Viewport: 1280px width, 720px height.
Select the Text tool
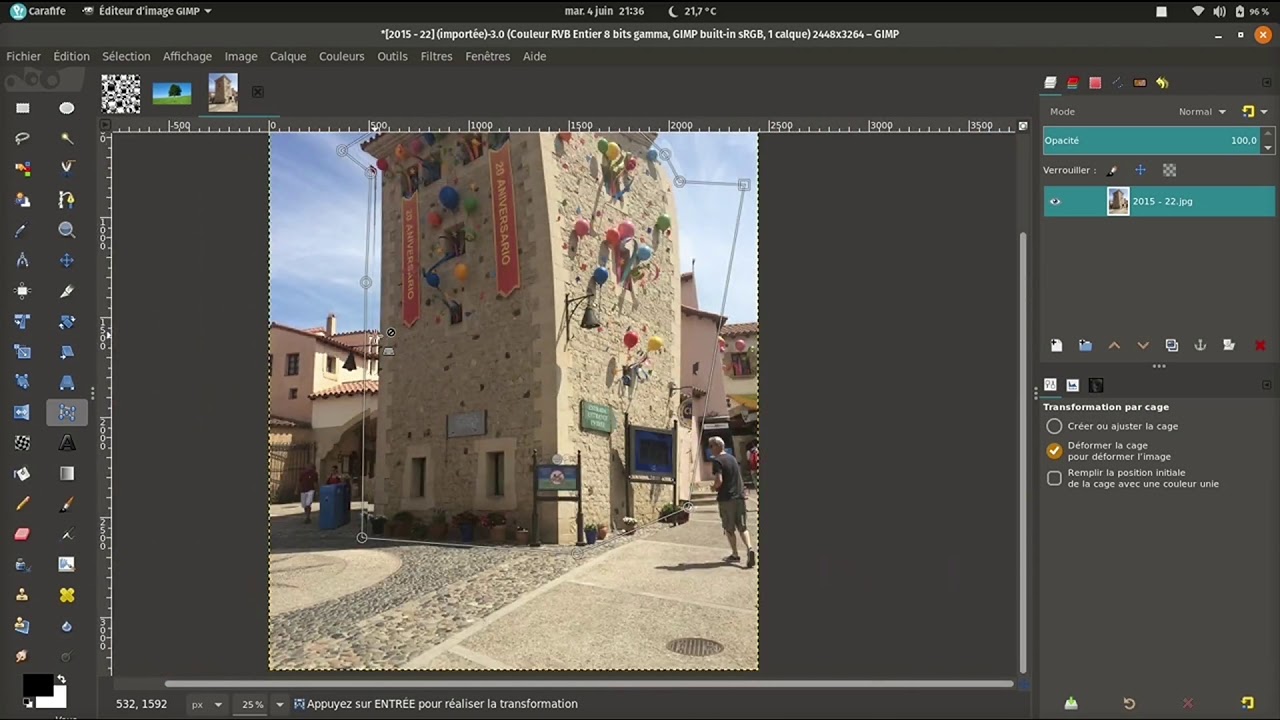click(67, 443)
